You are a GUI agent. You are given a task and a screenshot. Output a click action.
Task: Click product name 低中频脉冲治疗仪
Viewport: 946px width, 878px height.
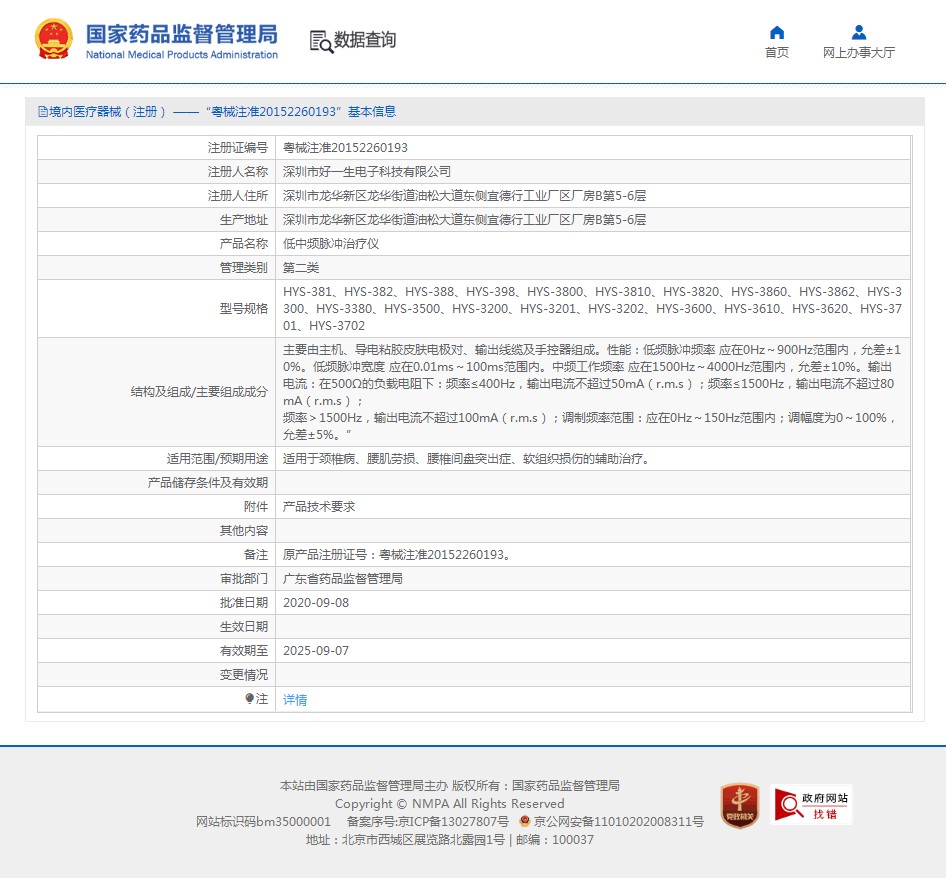click(331, 244)
